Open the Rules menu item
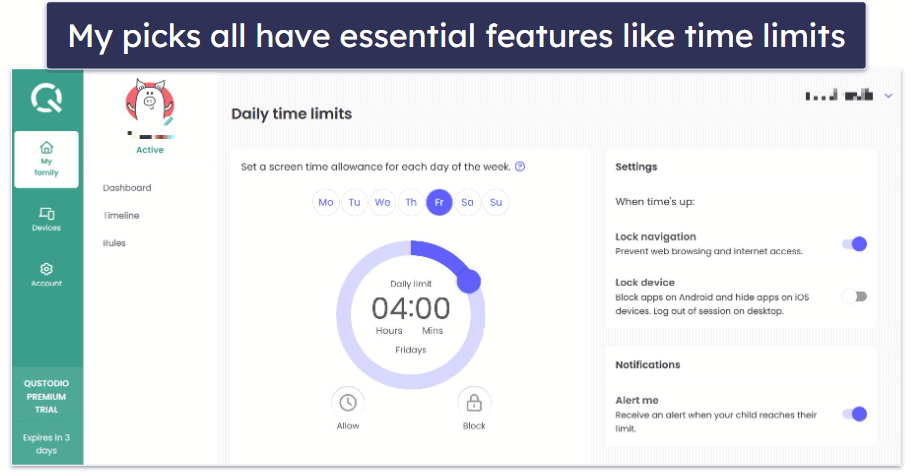This screenshot has width=910, height=472. 114,243
